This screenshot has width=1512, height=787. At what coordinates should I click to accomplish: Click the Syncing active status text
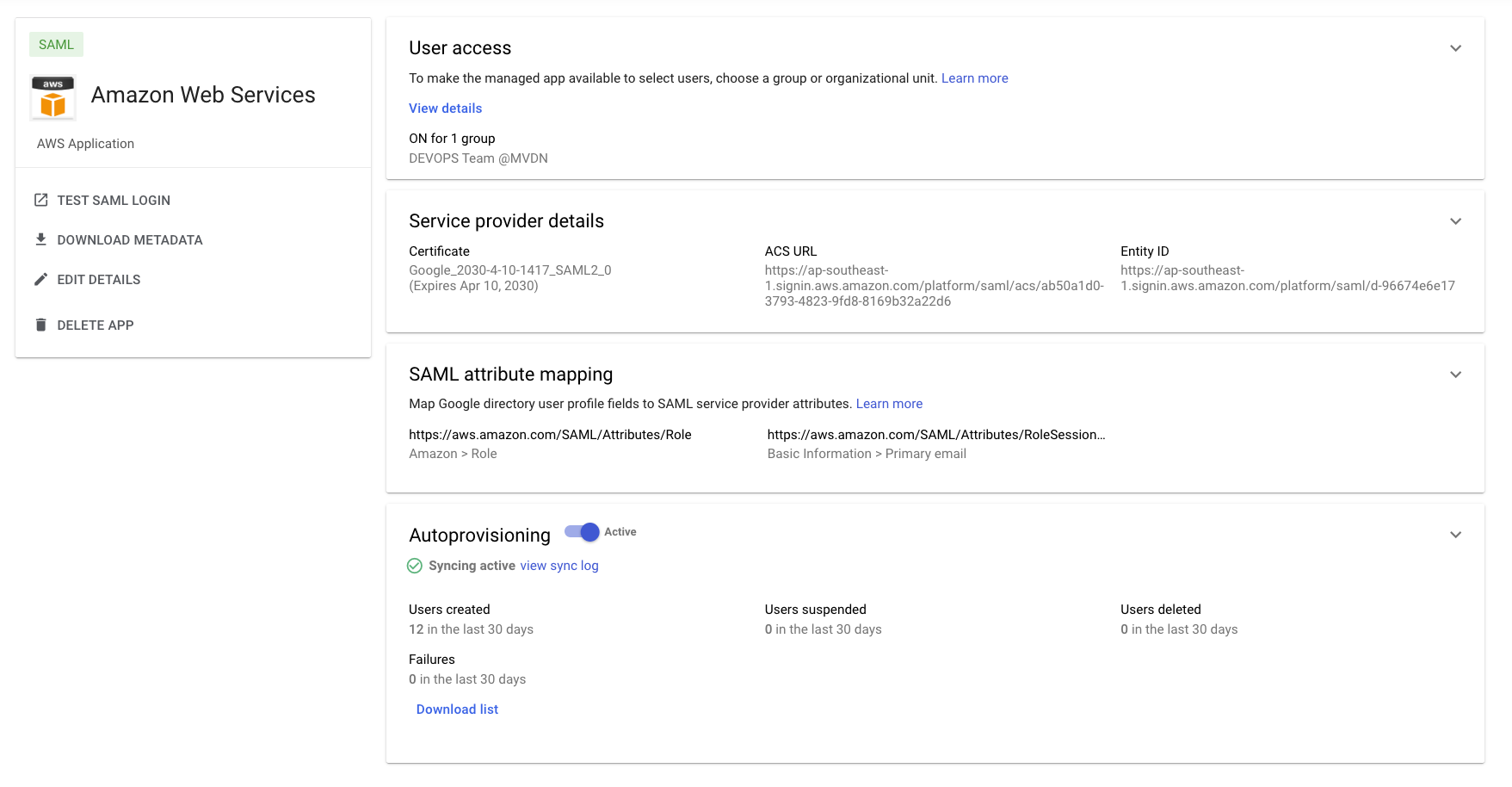pos(472,566)
